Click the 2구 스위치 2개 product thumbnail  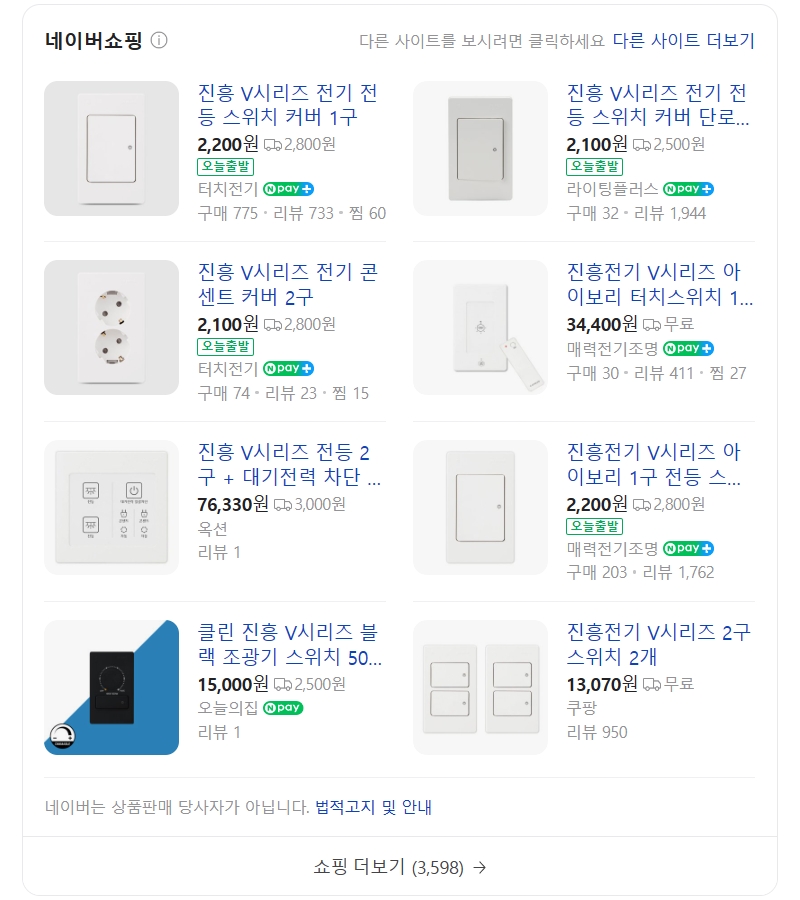481,686
